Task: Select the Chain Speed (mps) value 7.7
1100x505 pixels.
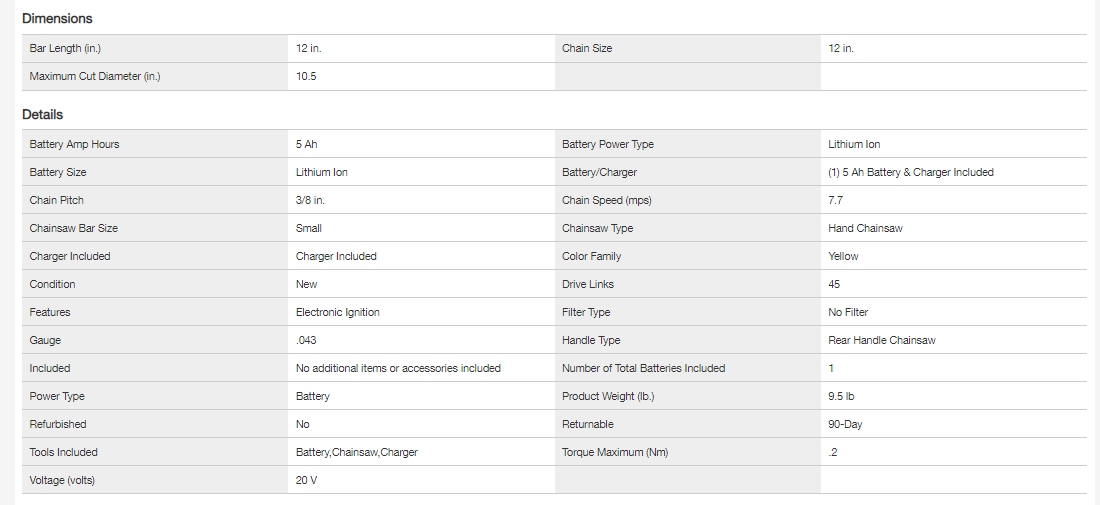Action: 836,200
